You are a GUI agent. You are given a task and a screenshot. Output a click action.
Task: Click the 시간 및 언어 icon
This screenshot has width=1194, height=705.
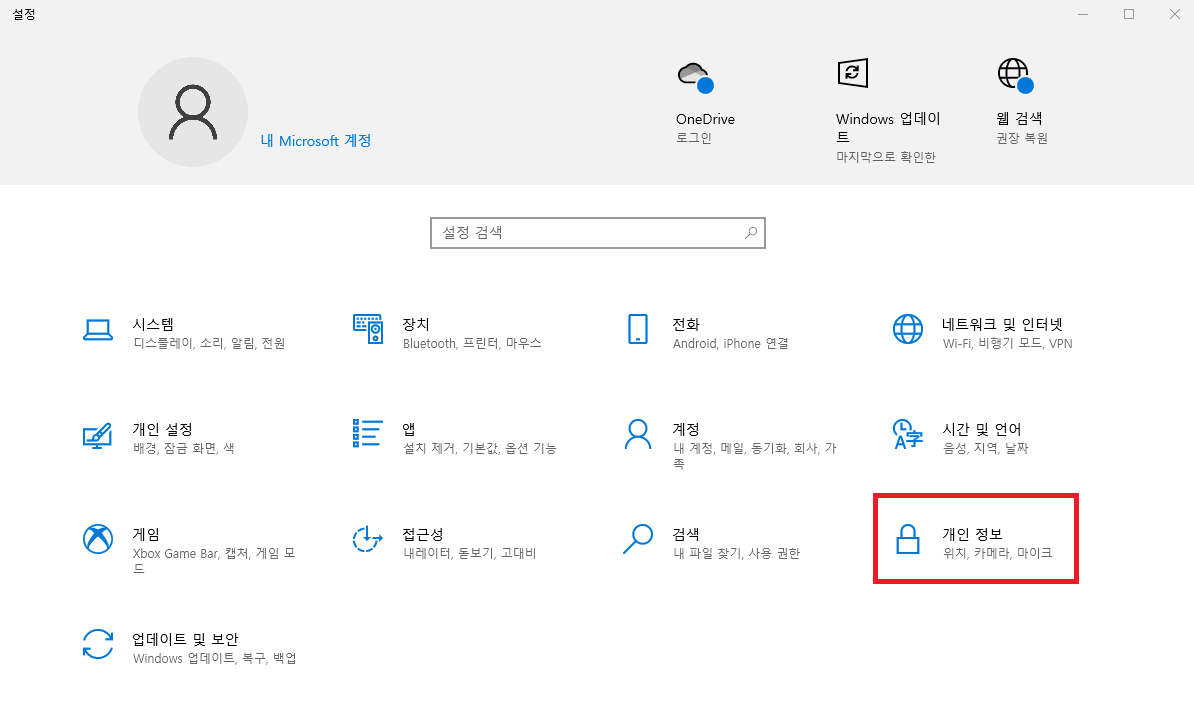click(x=908, y=434)
